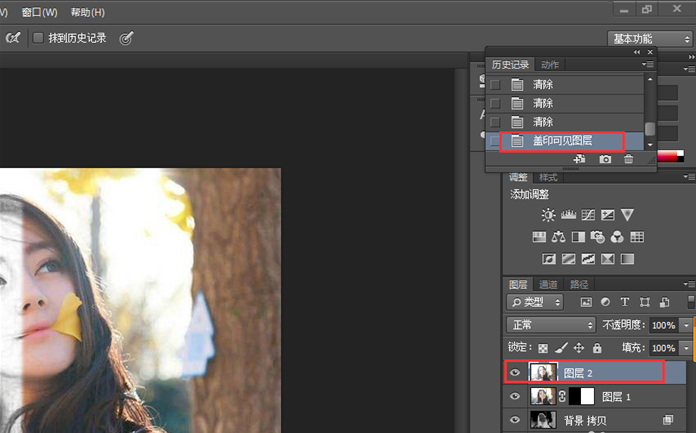
Task: Filter for pixel layers icon
Action: (586, 302)
